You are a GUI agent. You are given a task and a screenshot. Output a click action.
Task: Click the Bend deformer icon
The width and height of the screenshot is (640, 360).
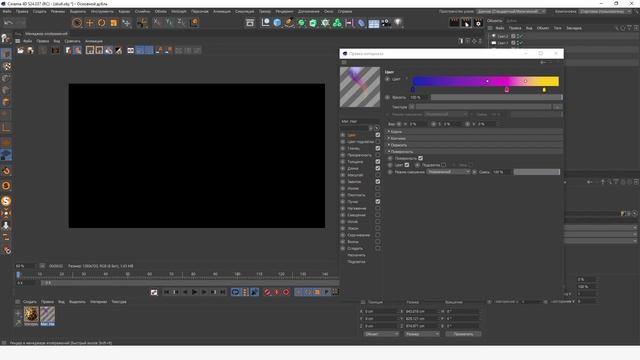coord(361,23)
